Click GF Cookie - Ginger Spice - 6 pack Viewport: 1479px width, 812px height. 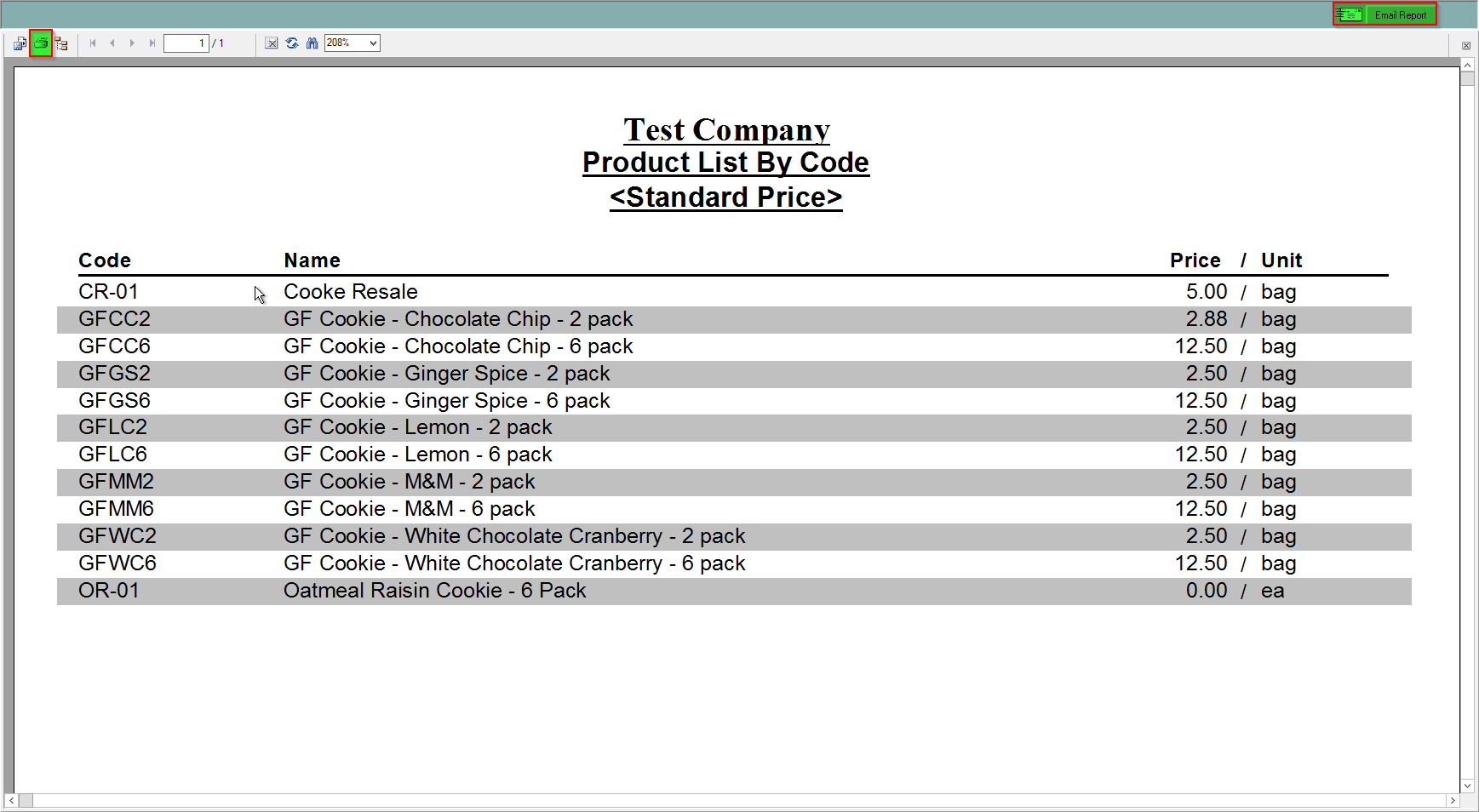[x=447, y=401]
